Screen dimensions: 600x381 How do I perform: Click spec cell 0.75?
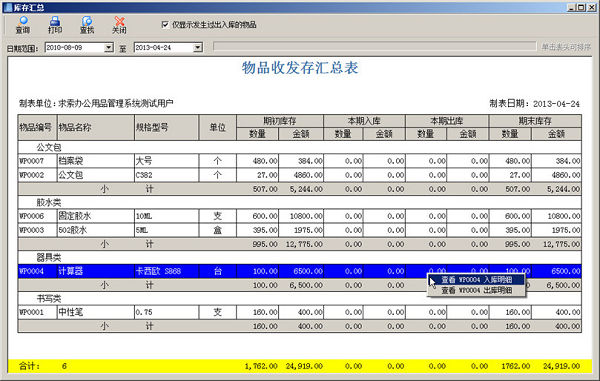pyautogui.click(x=166, y=313)
